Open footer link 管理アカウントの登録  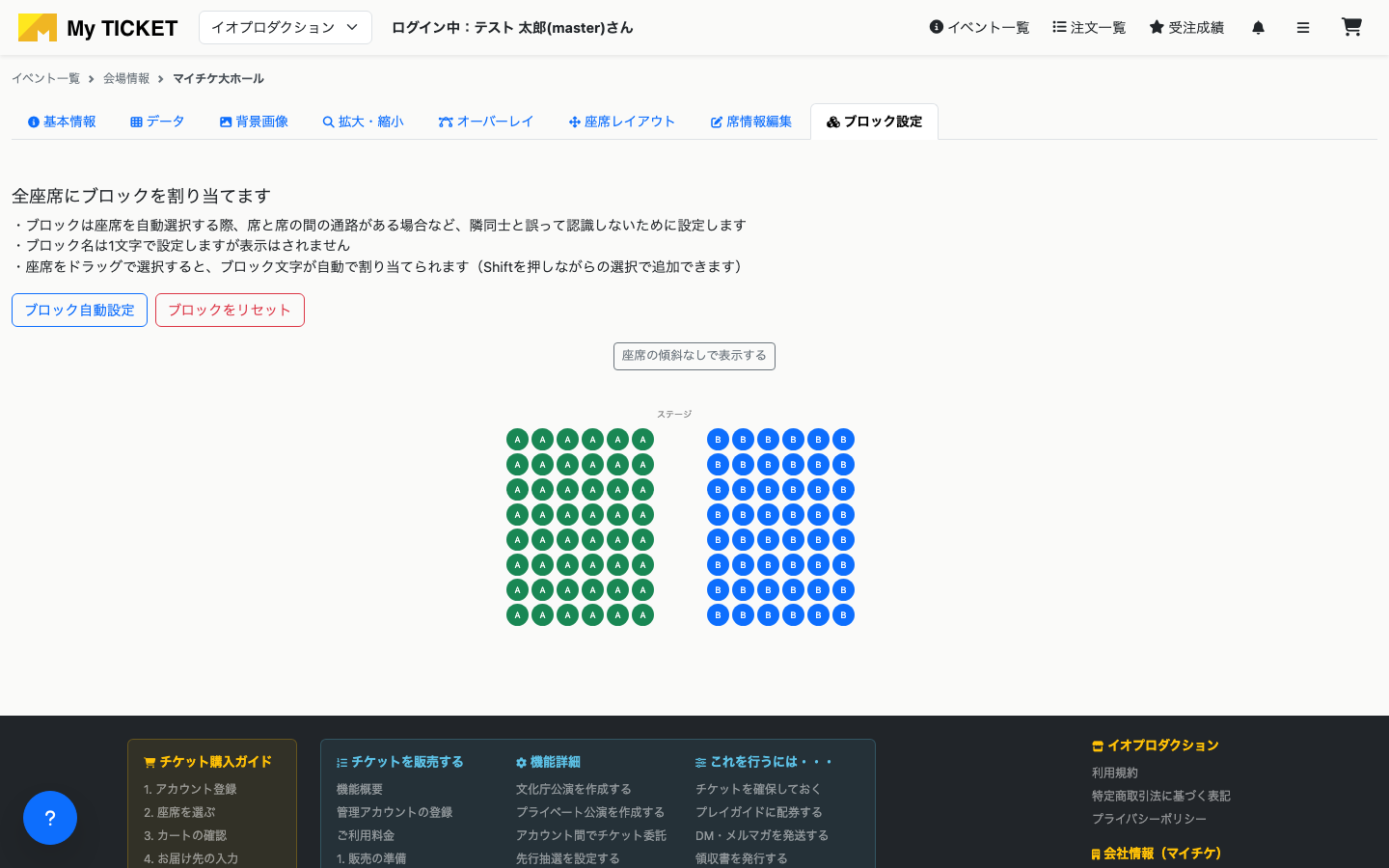pyautogui.click(x=395, y=812)
